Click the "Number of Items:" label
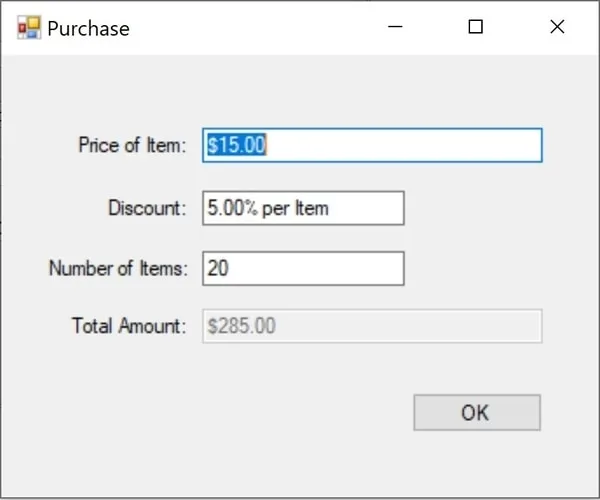Image resolution: width=600 pixels, height=500 pixels. click(x=117, y=268)
